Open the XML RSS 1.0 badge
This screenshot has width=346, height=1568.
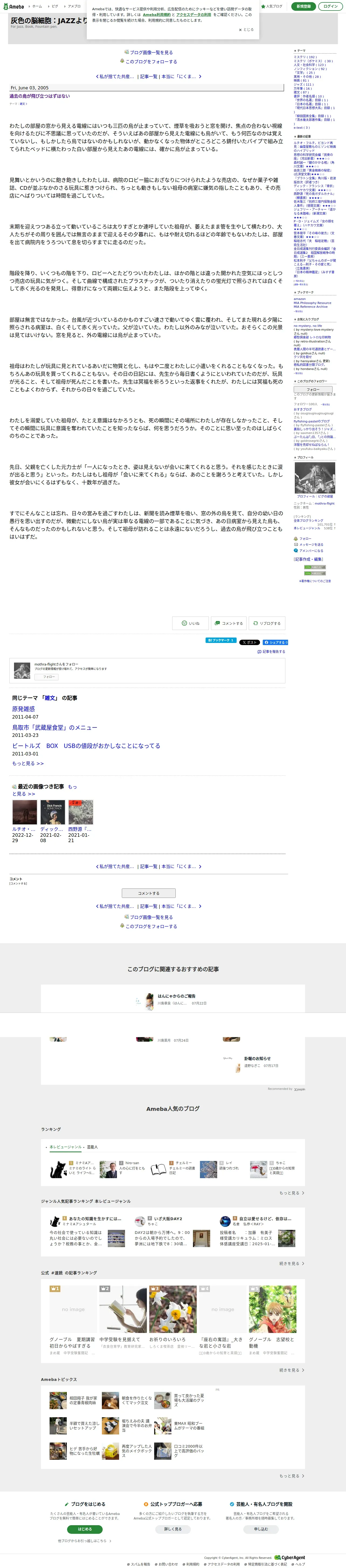pos(315,567)
